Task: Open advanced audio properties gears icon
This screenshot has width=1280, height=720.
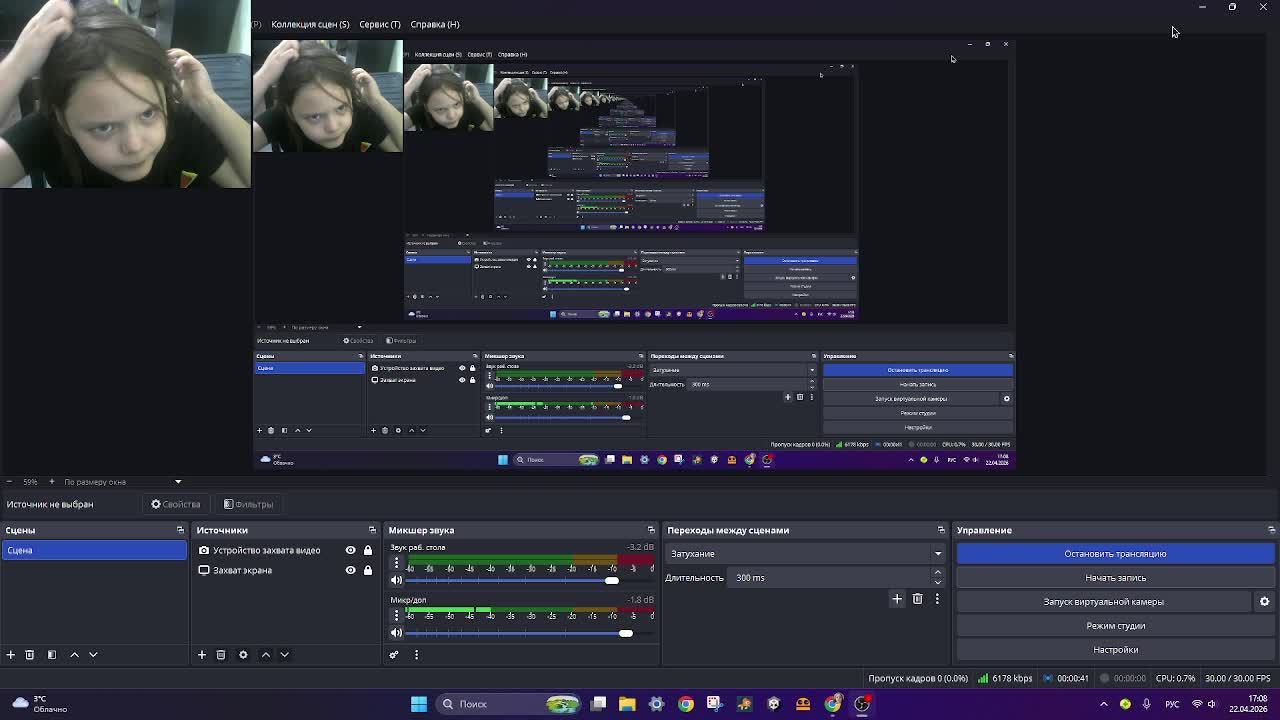Action: click(394, 655)
